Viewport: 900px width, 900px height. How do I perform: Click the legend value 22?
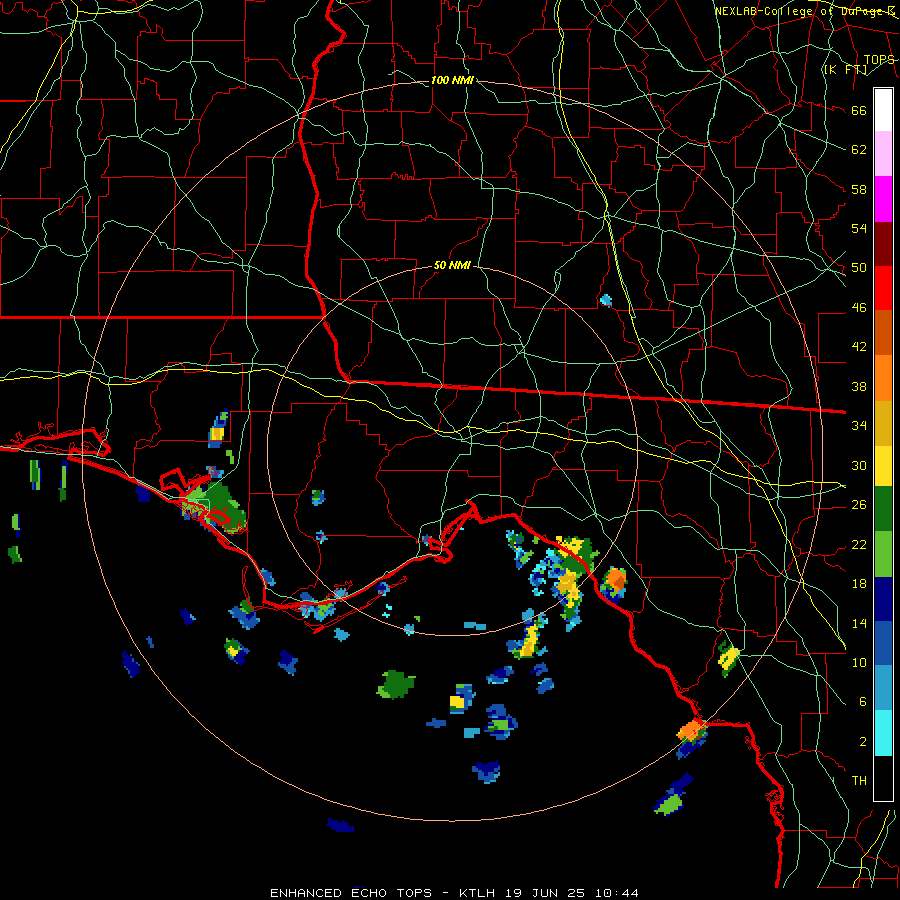tap(859, 544)
